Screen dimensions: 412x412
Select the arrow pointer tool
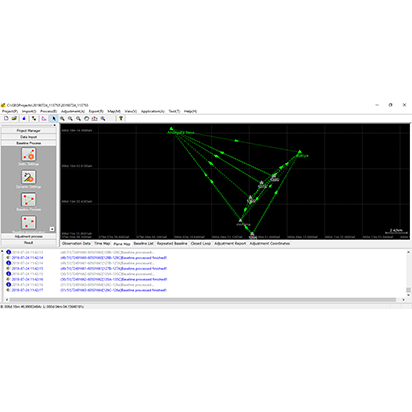[x=54, y=118]
